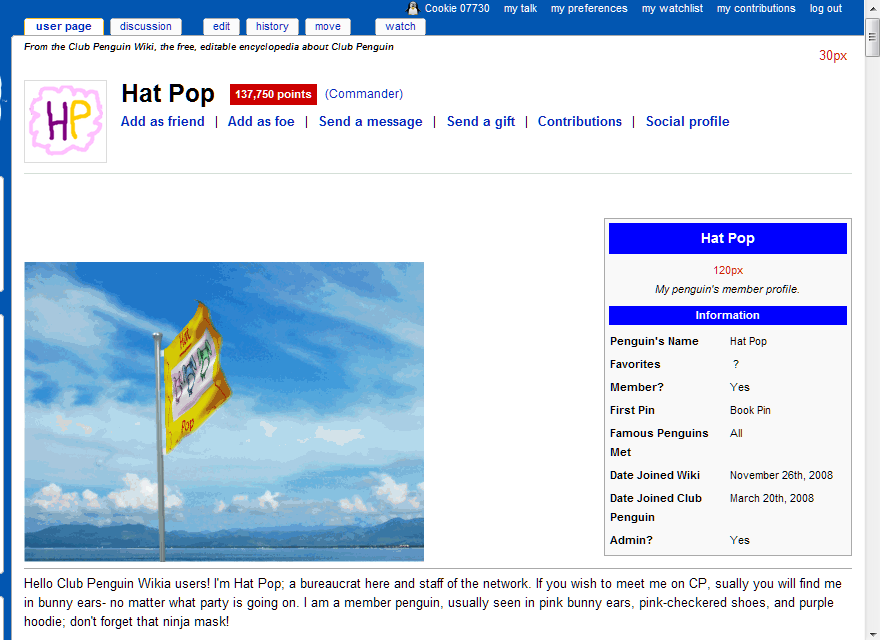
Task: Send a message to Hat Pop
Action: [x=370, y=121]
